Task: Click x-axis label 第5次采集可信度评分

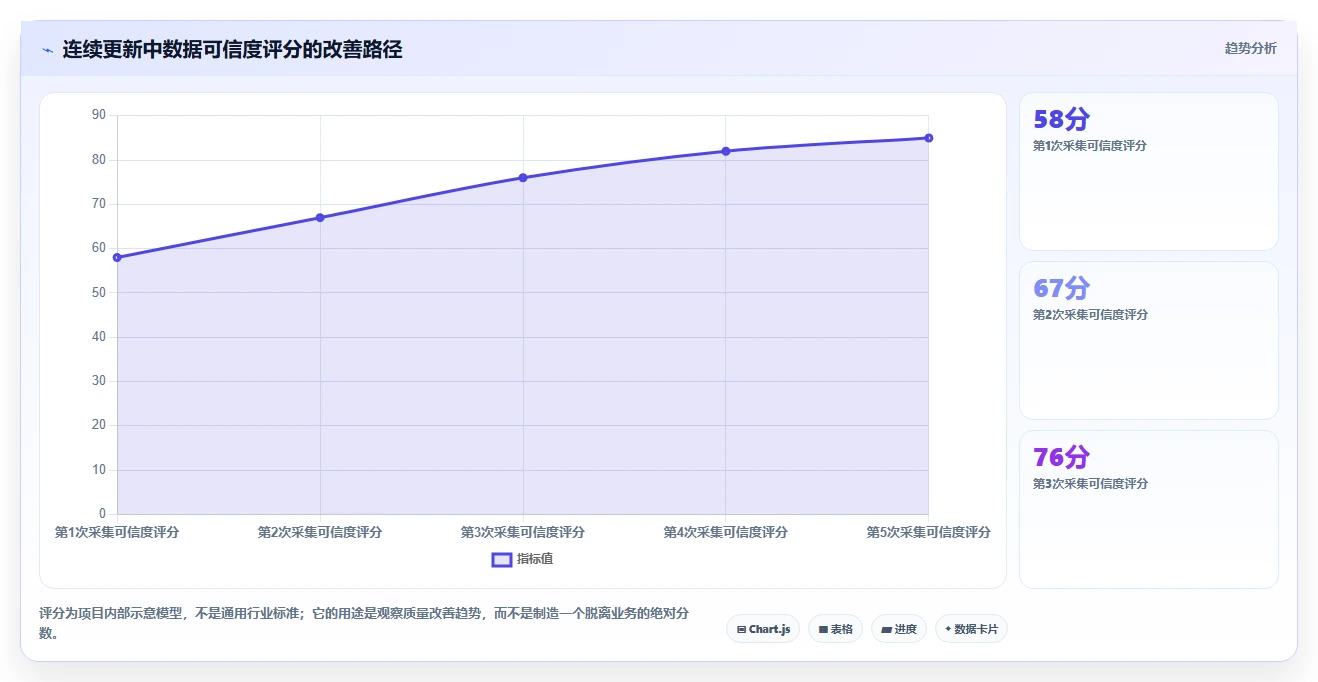Action: 929,532
